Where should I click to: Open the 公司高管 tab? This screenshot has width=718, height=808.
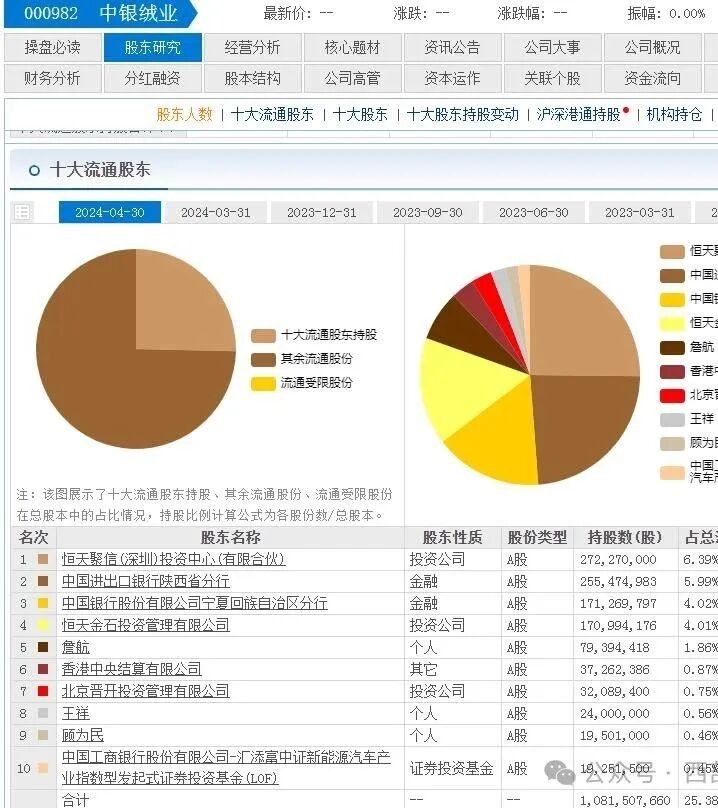(353, 78)
